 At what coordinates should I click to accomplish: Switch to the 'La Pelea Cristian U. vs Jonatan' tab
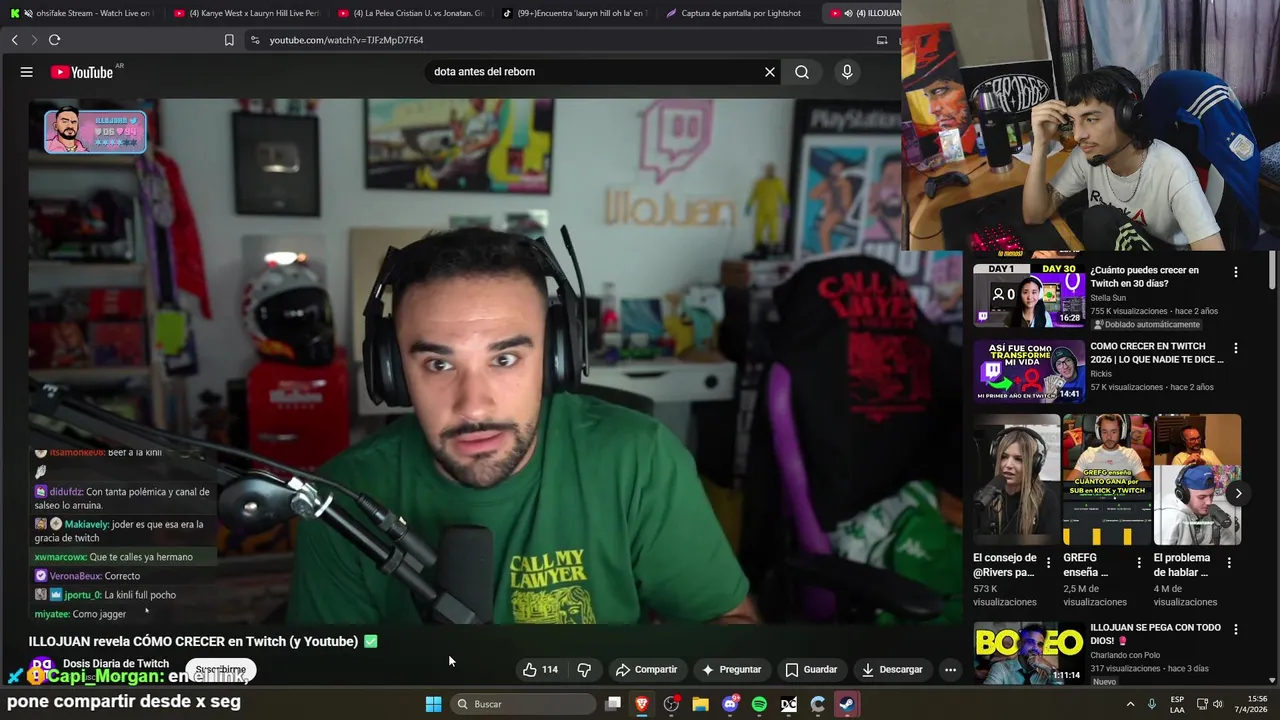tap(410, 13)
